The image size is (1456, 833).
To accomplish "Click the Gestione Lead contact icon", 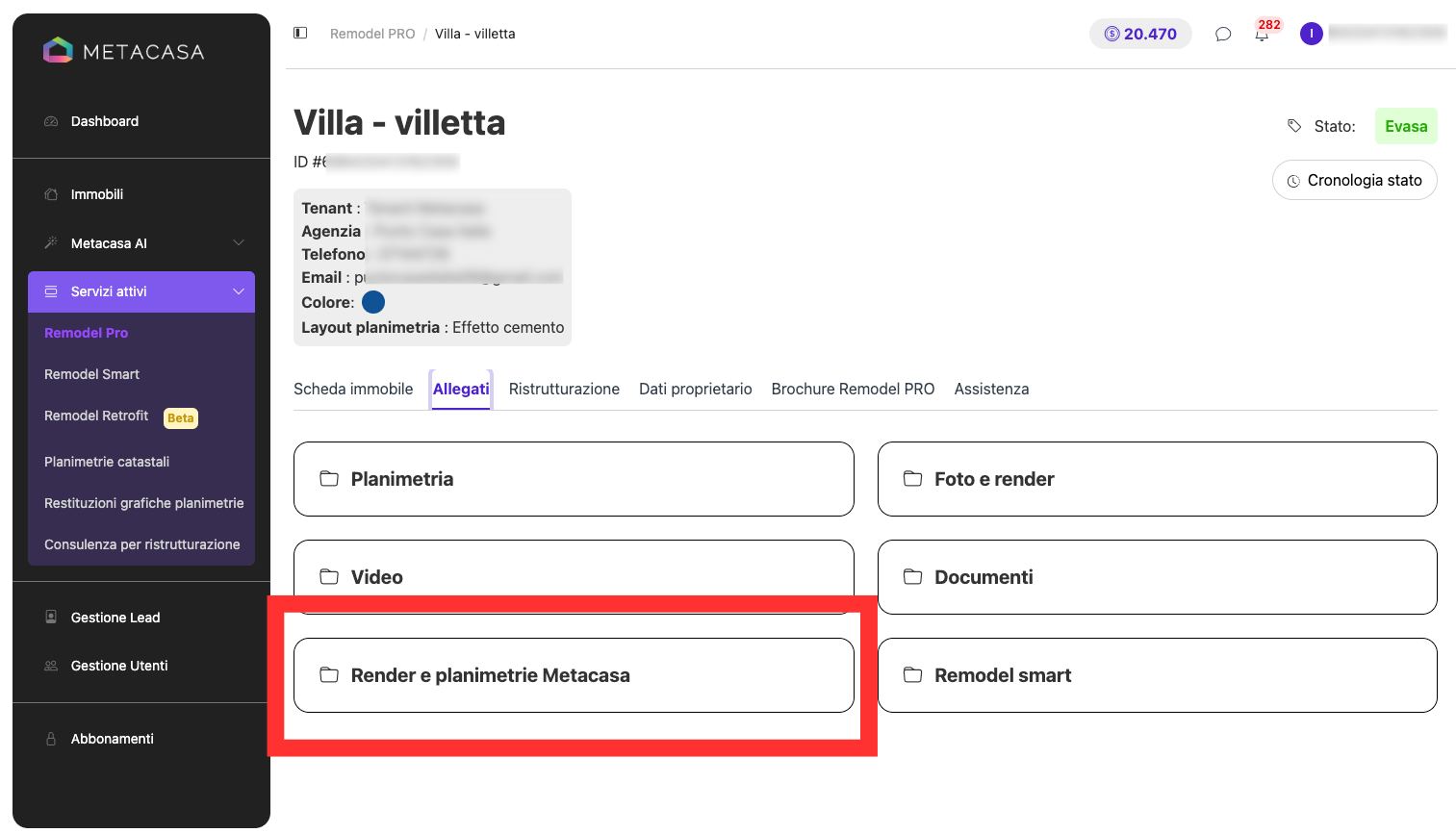I will point(51,618).
